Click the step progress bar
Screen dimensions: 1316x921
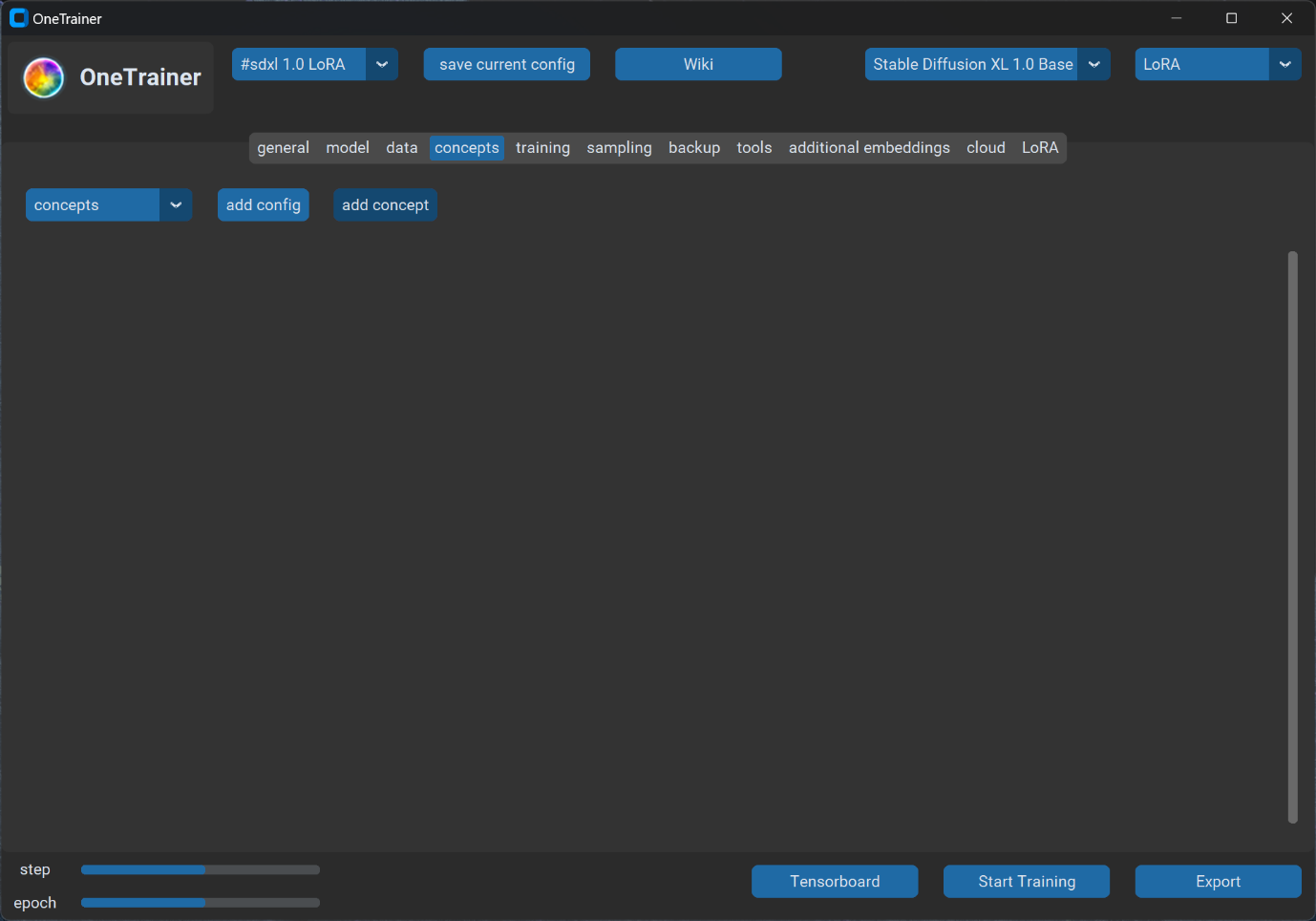201,869
